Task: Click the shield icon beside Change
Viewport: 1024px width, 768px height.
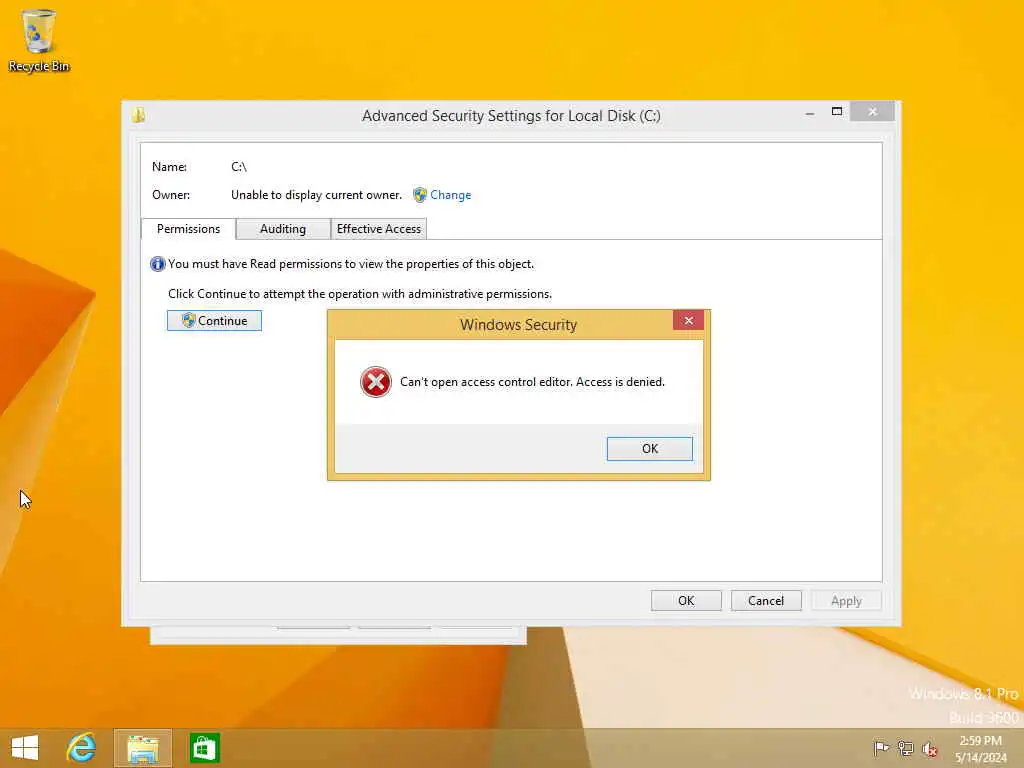Action: (420, 195)
